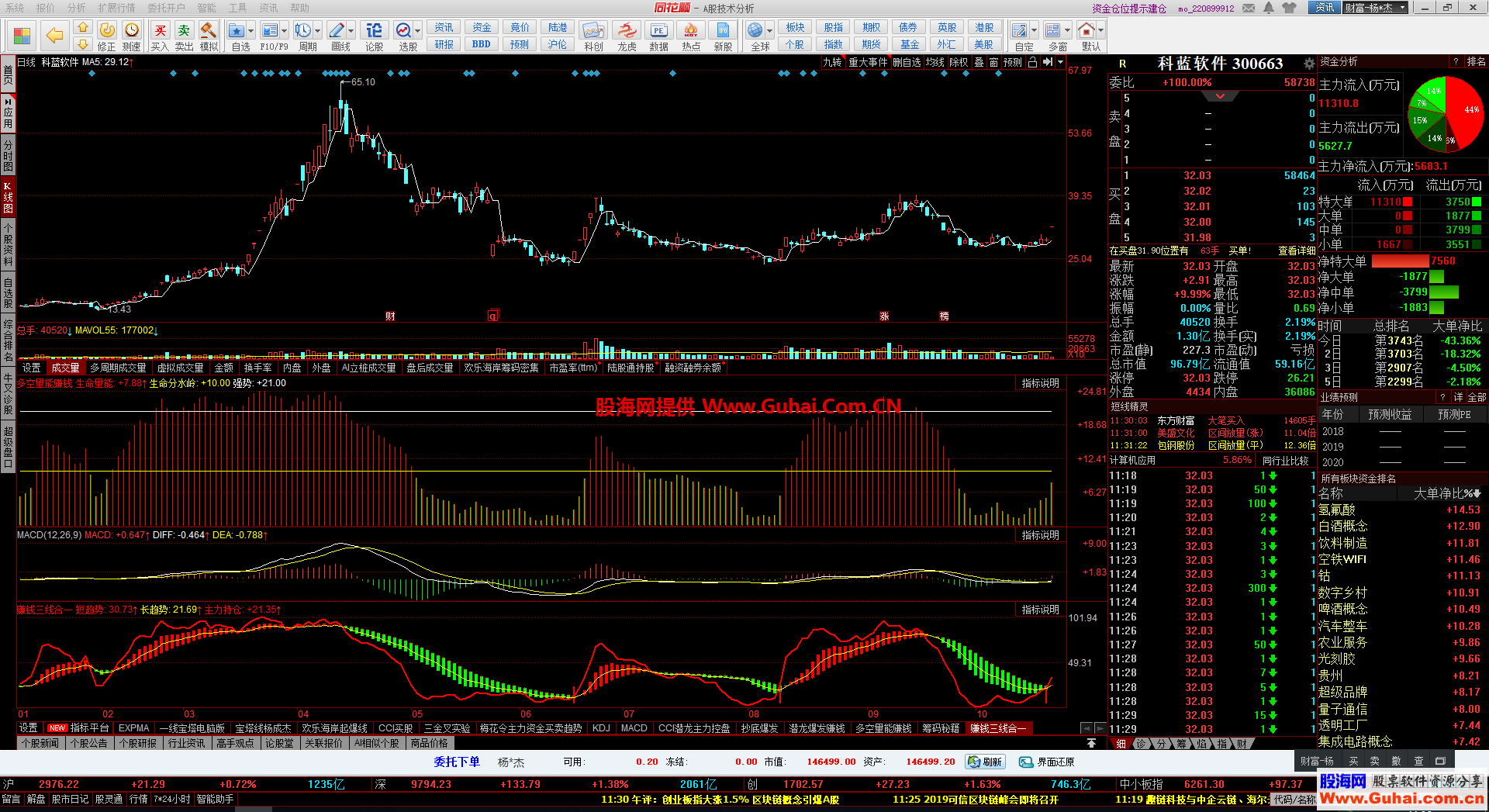Go back with the yellow left arrow

click(54, 36)
